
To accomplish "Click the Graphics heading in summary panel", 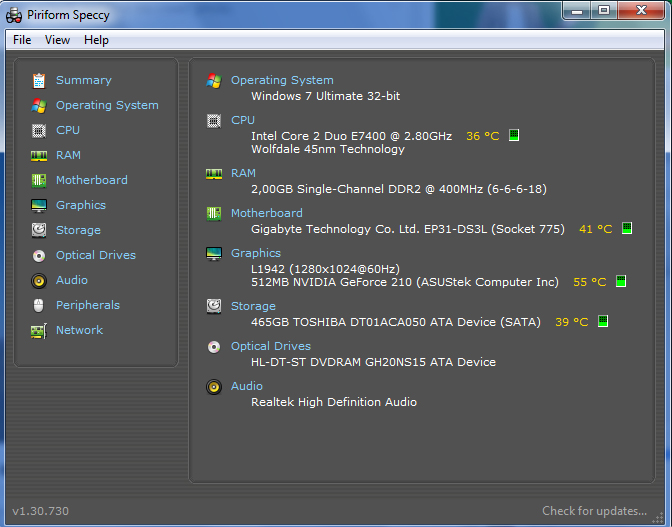I will [x=256, y=253].
